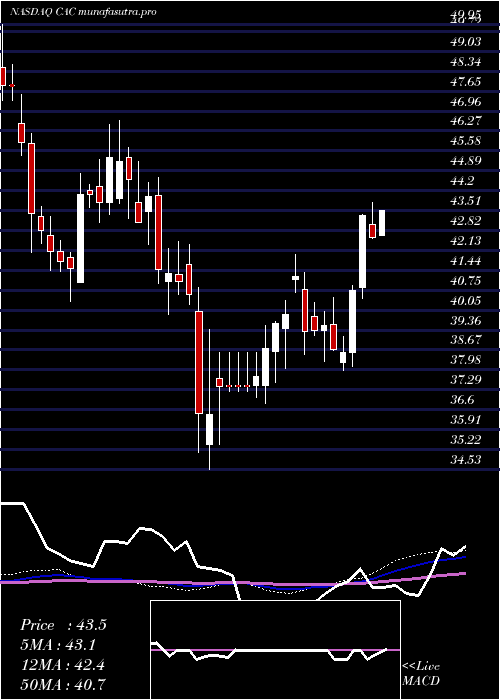Click the <<Live MACD label
The width and height of the screenshot is (500, 700).
pos(421,674)
